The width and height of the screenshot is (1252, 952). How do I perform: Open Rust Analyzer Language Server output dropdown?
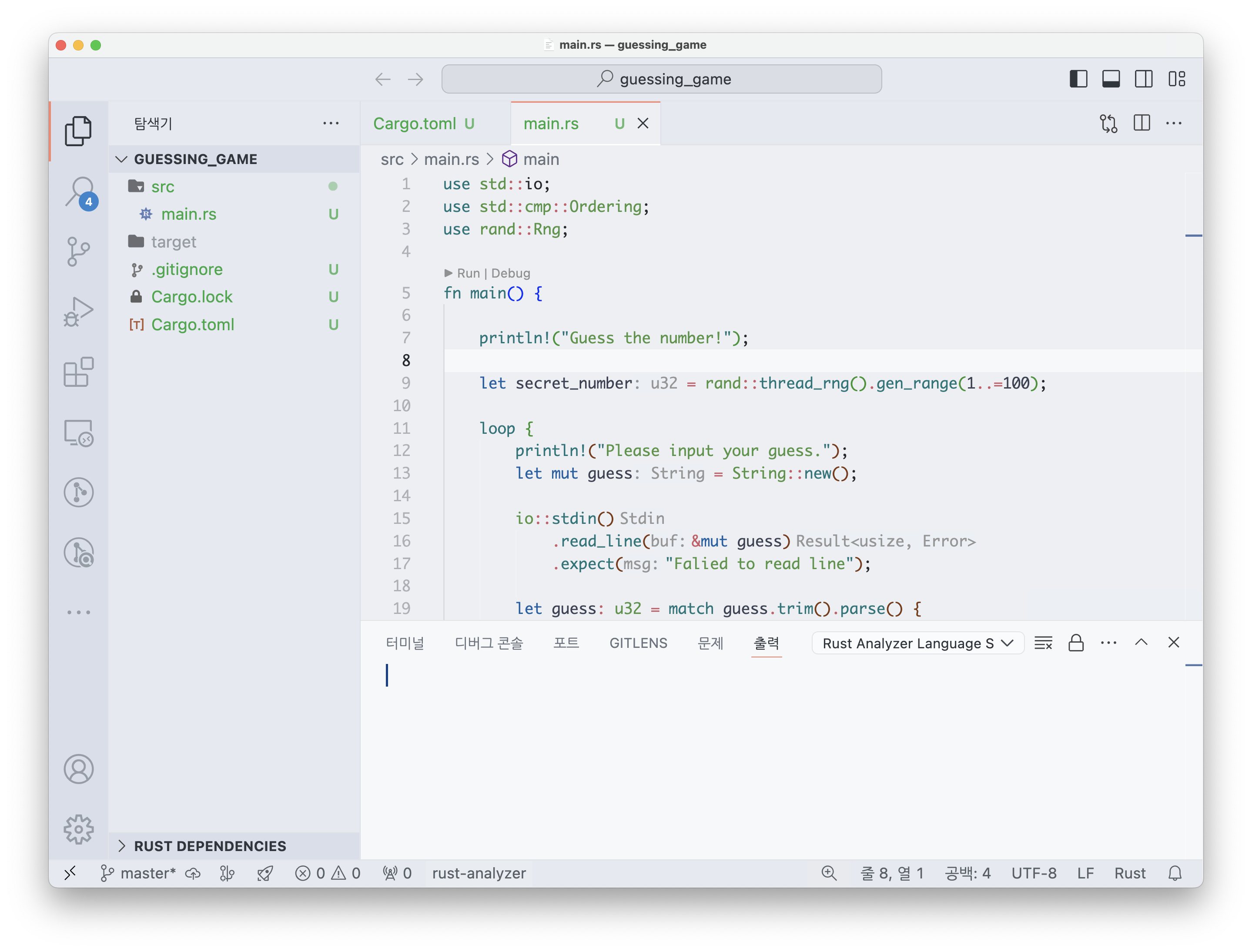pyautogui.click(x=917, y=643)
